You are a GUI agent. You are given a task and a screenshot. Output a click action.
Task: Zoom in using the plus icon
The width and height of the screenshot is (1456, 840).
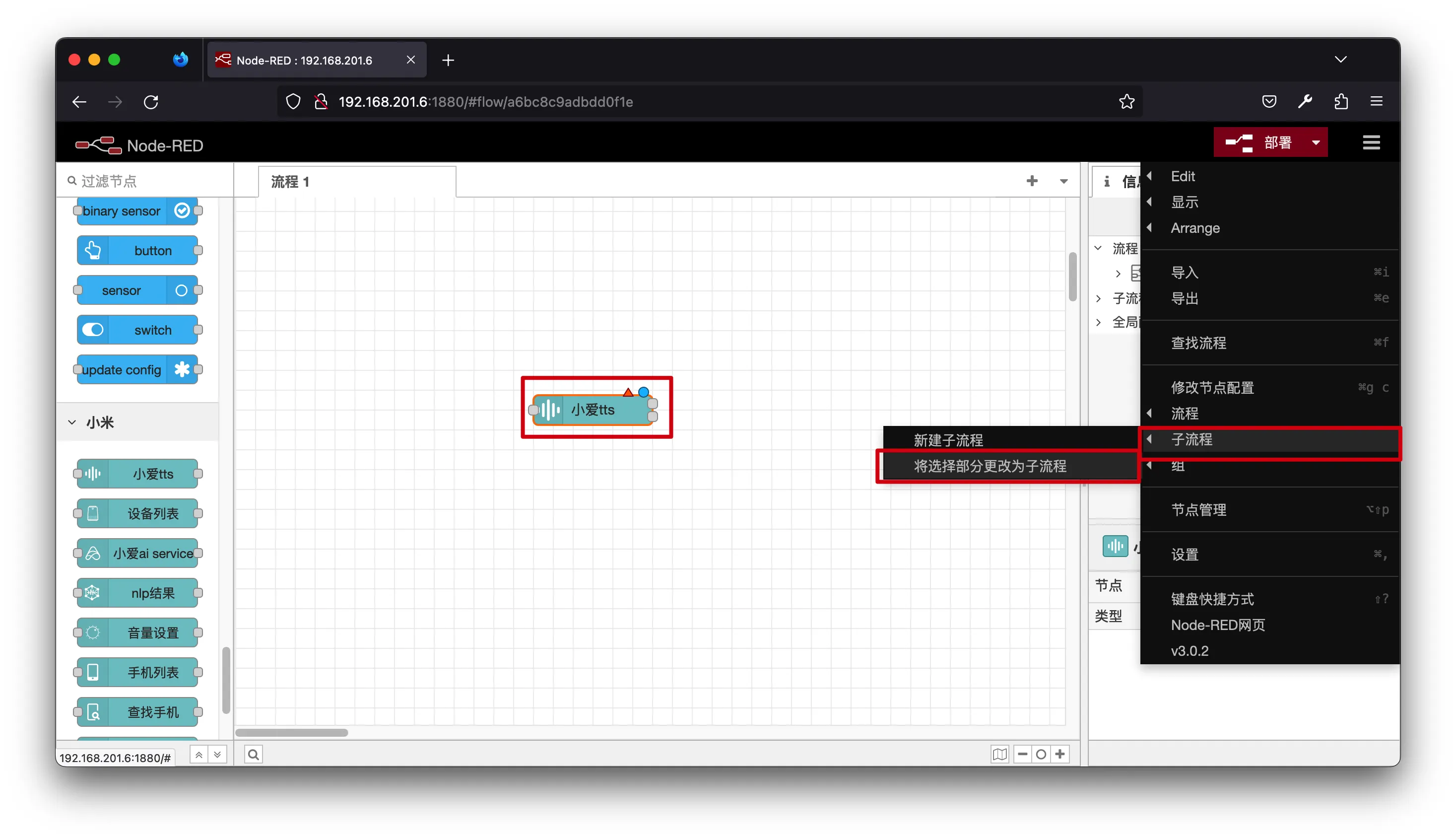click(1060, 754)
